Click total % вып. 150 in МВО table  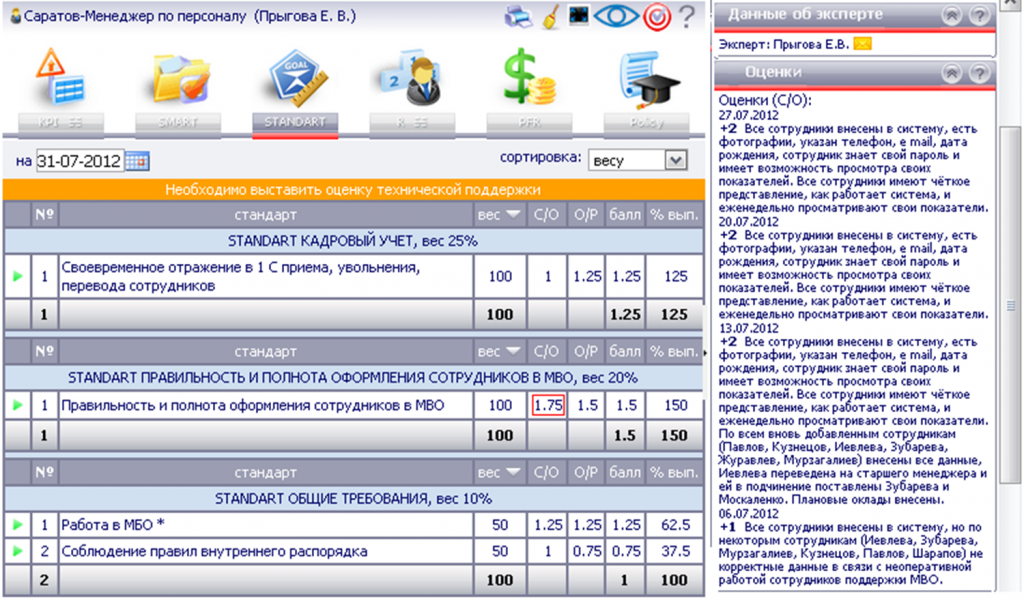pyautogui.click(x=674, y=435)
